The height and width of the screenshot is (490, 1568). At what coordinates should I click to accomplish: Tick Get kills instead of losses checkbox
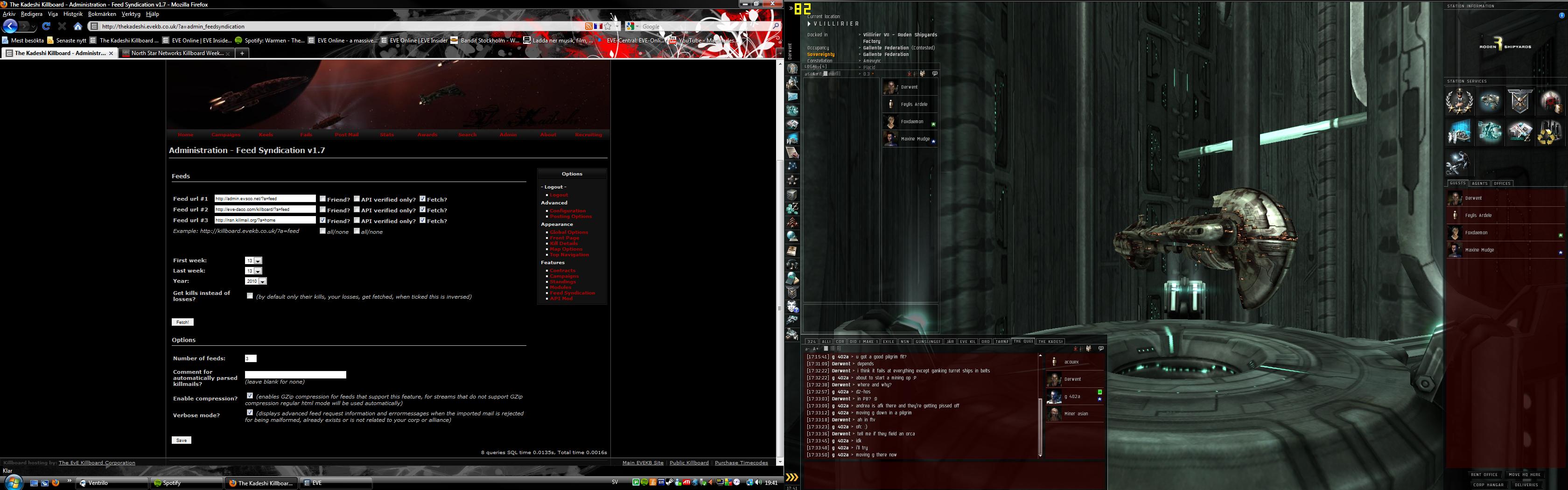[x=250, y=296]
